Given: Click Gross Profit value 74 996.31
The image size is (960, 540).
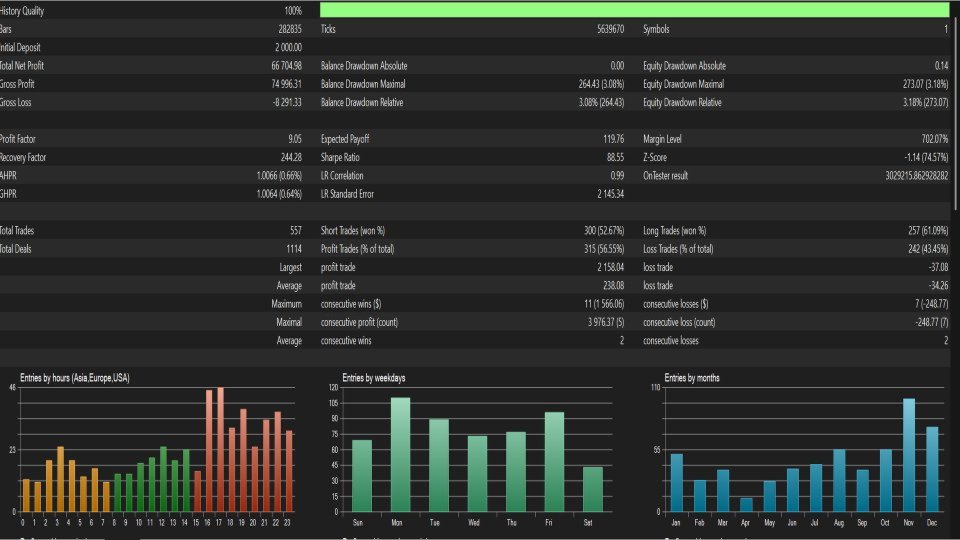Looking at the screenshot, I should pos(287,84).
